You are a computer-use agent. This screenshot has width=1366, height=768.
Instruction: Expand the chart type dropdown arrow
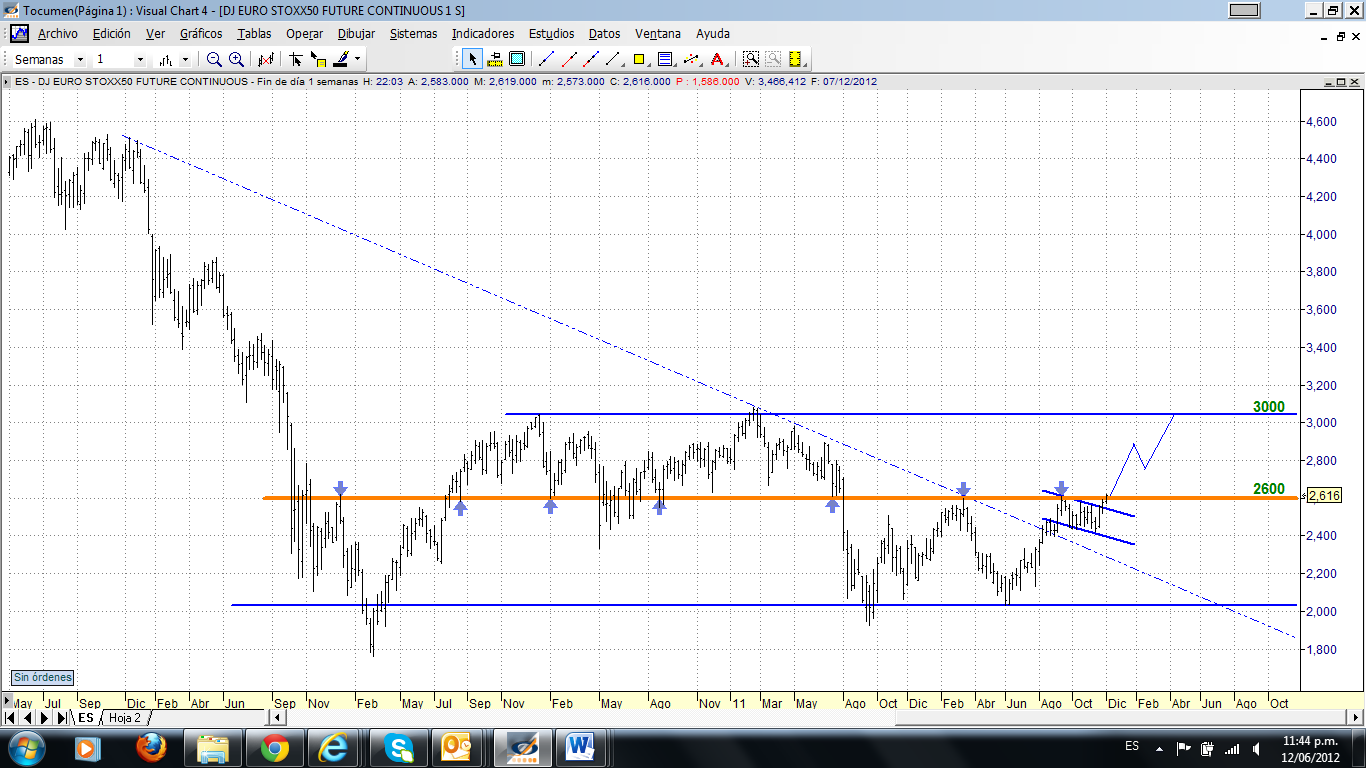pyautogui.click(x=185, y=60)
